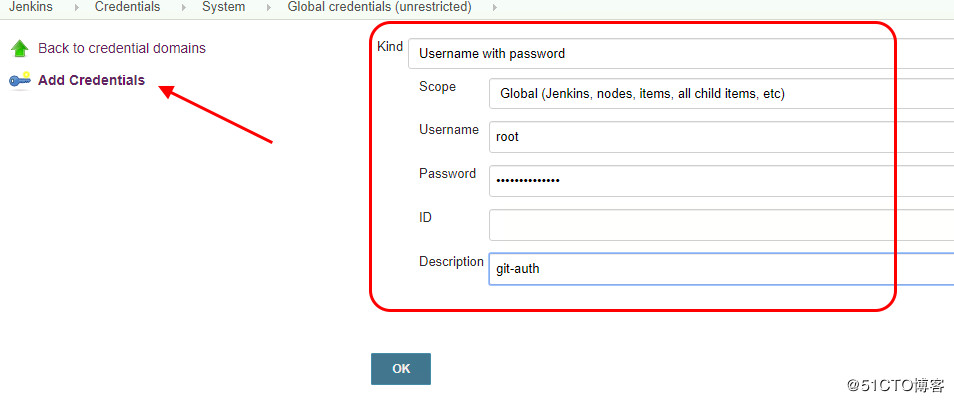Click the empty ID input field
The image size is (954, 402).
pyautogui.click(x=720, y=225)
